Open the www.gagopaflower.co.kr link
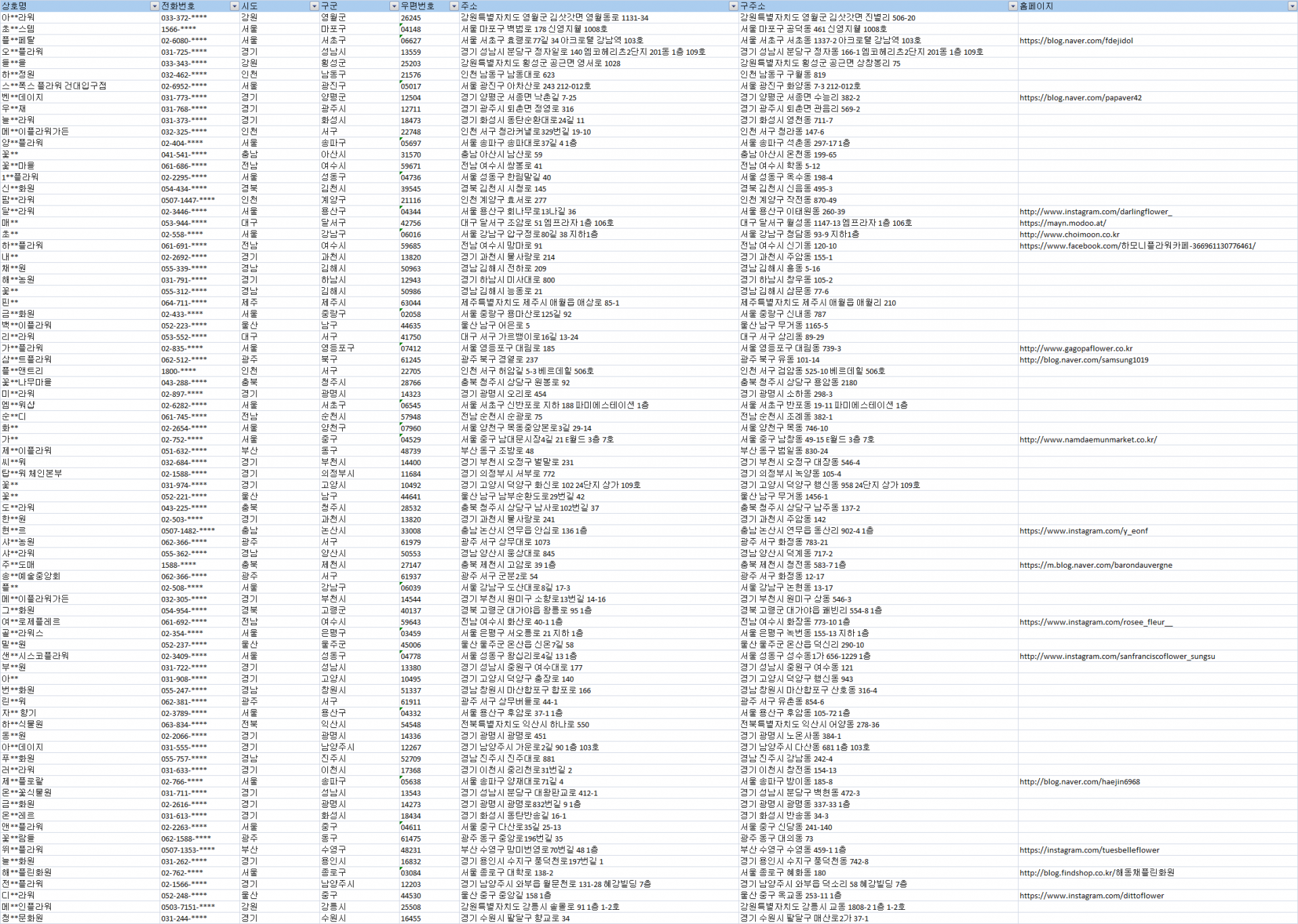The image size is (1298, 924). 1076,349
